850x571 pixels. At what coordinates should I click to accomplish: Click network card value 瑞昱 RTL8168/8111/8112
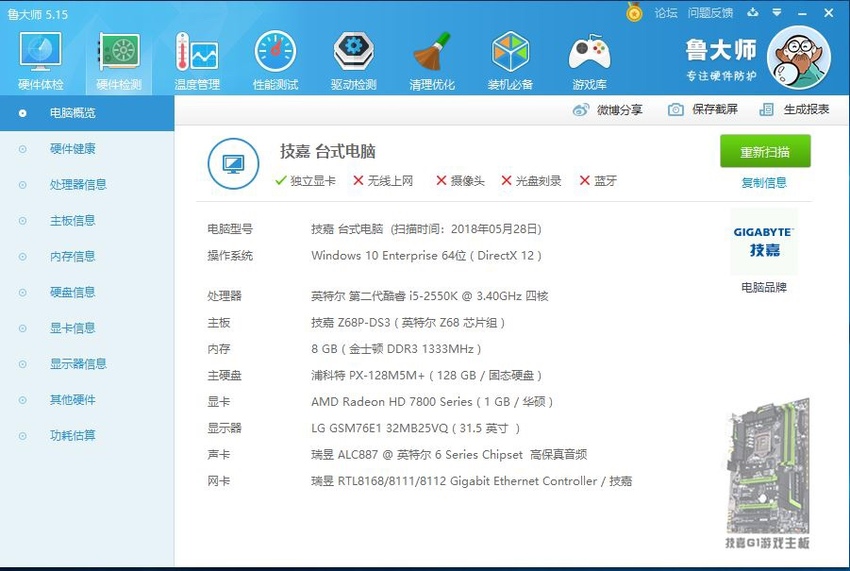click(x=471, y=481)
